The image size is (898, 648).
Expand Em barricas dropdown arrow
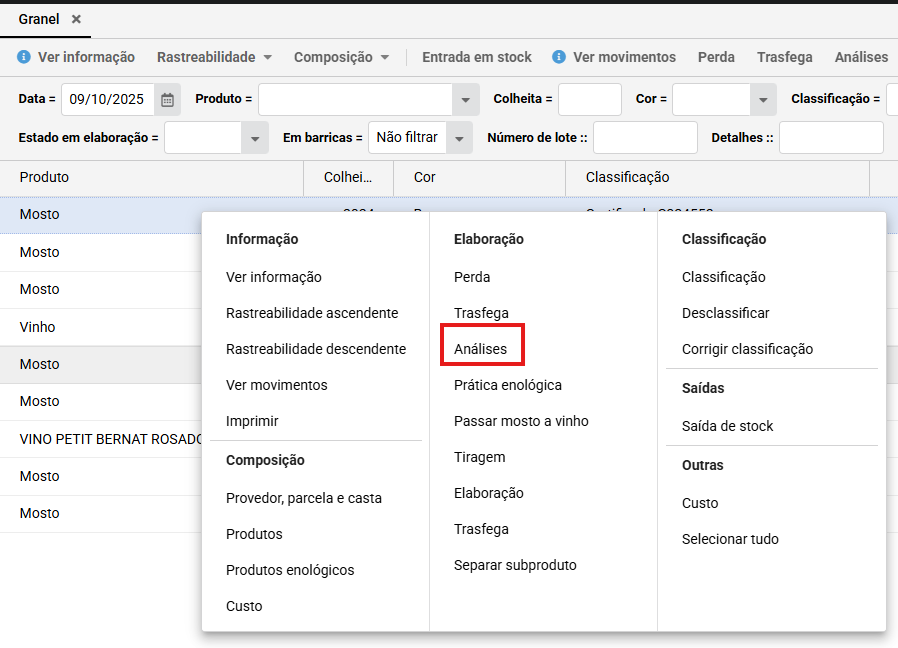459,138
